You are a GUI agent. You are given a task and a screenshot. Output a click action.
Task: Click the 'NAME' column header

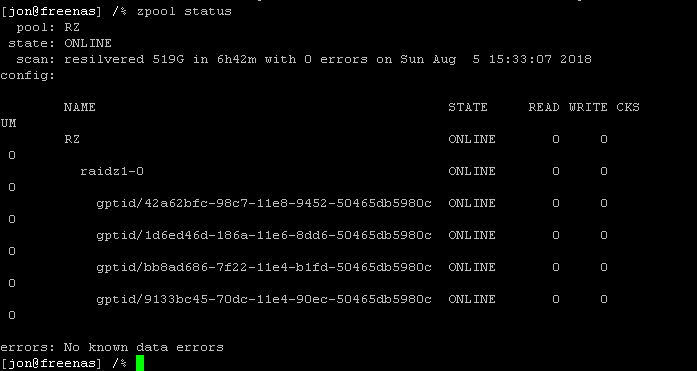80,108
